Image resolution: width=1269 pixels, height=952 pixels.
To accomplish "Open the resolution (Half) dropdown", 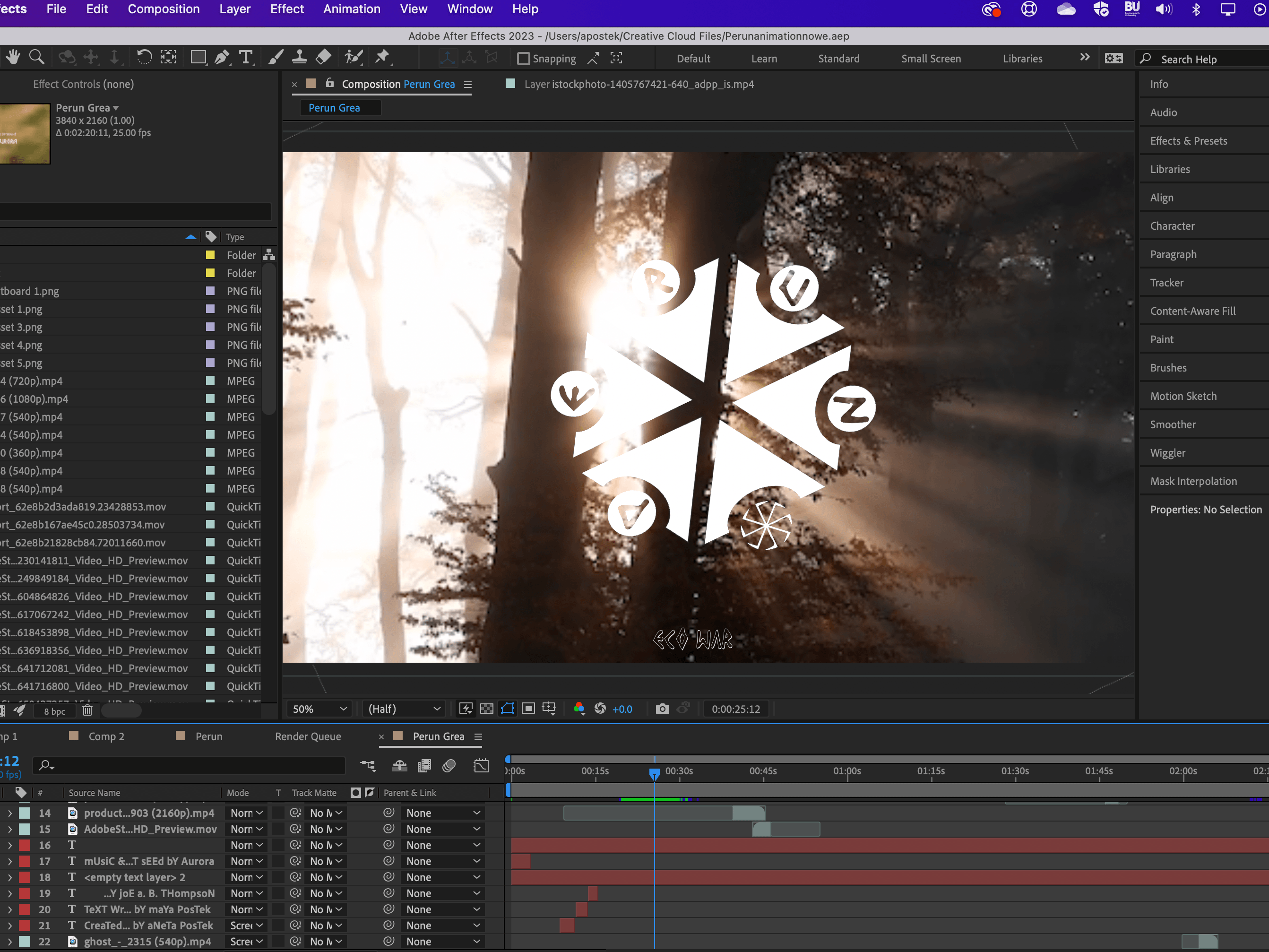I will (404, 709).
